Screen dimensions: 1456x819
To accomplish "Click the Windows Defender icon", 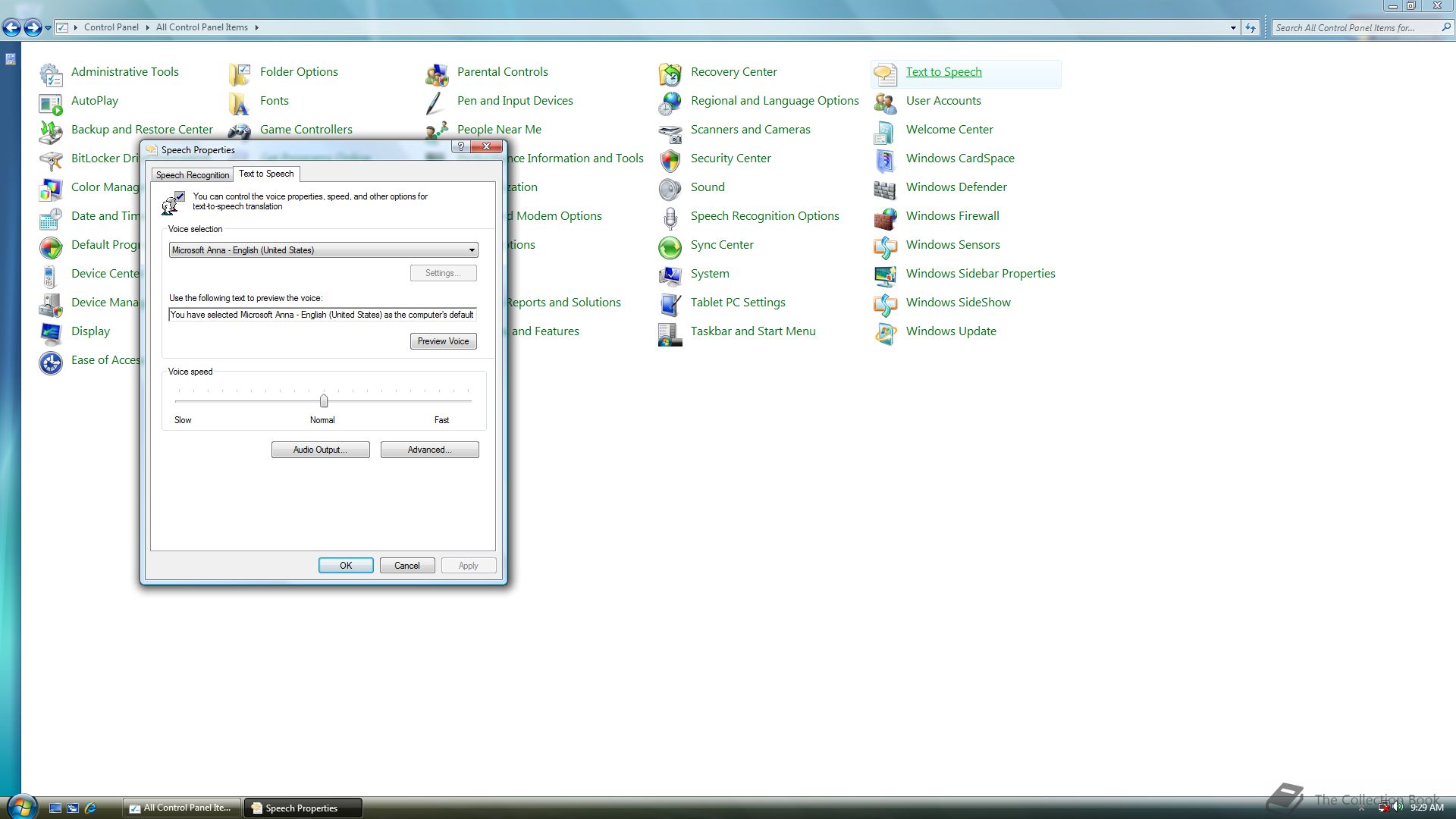I will click(x=886, y=189).
